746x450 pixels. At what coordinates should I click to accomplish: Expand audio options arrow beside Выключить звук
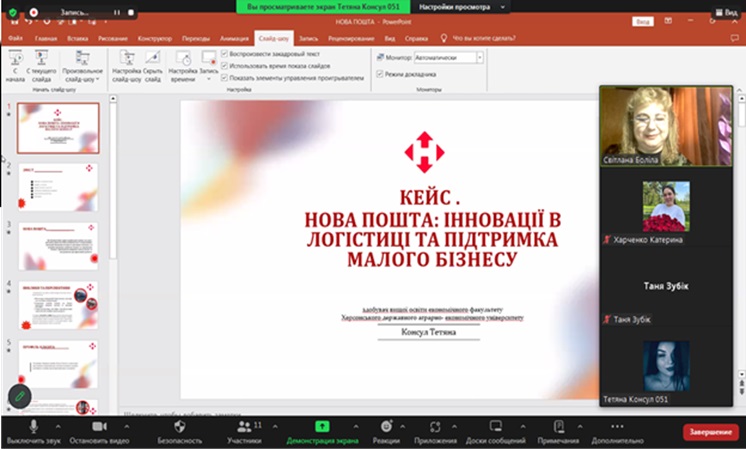tap(58, 427)
